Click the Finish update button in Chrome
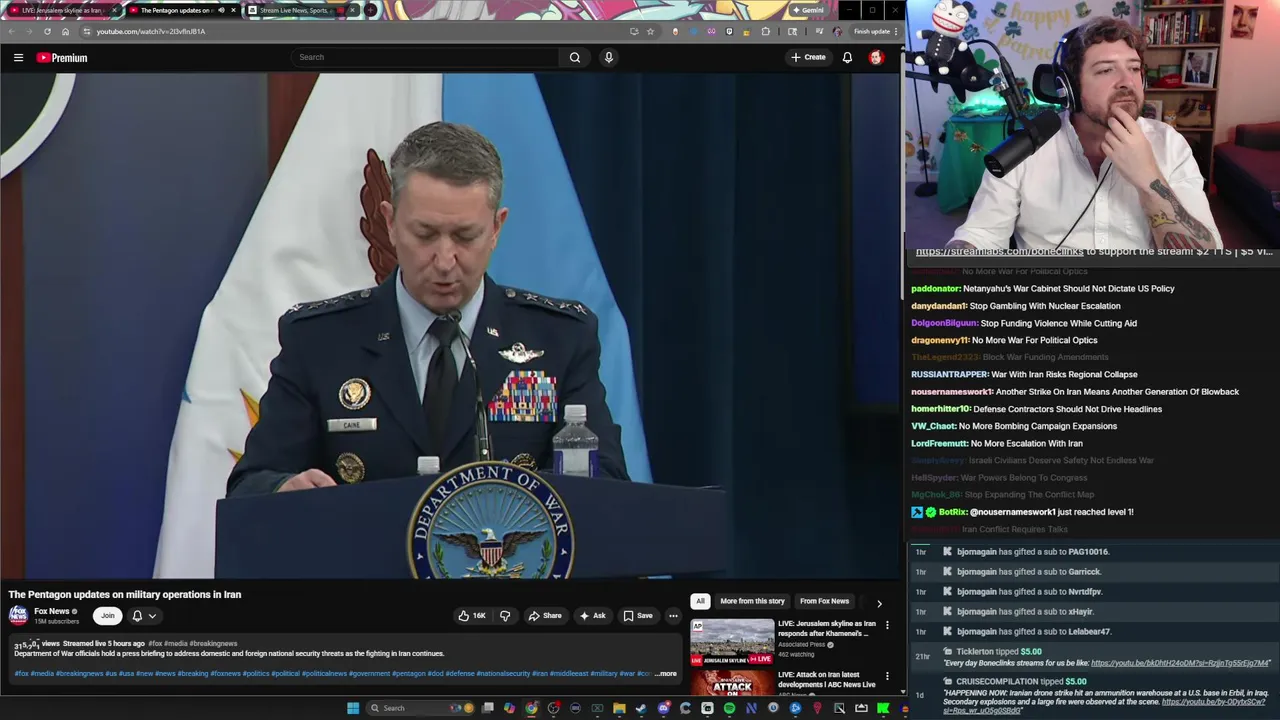1280x720 pixels. (x=872, y=31)
